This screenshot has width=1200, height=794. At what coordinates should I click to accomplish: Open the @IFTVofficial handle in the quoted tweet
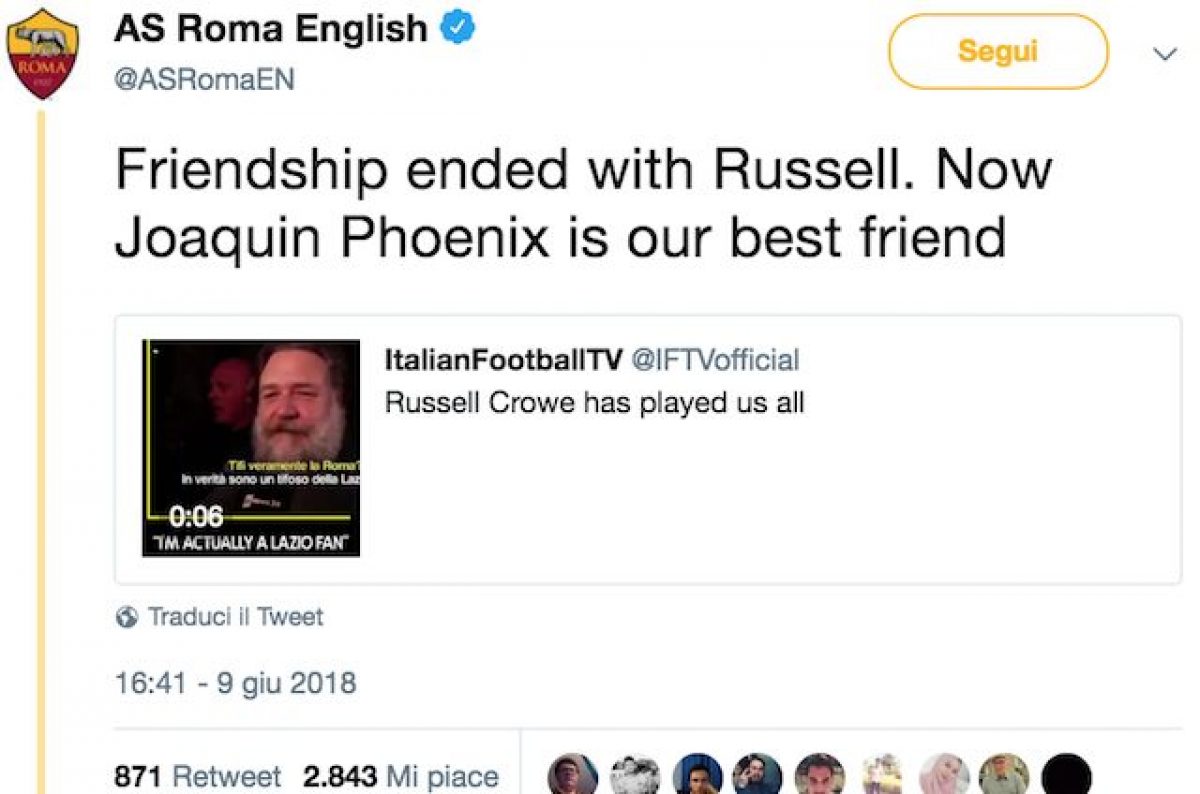point(714,360)
